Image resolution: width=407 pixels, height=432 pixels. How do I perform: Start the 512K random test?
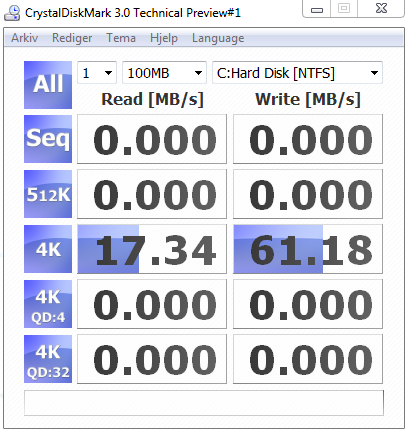(48, 194)
